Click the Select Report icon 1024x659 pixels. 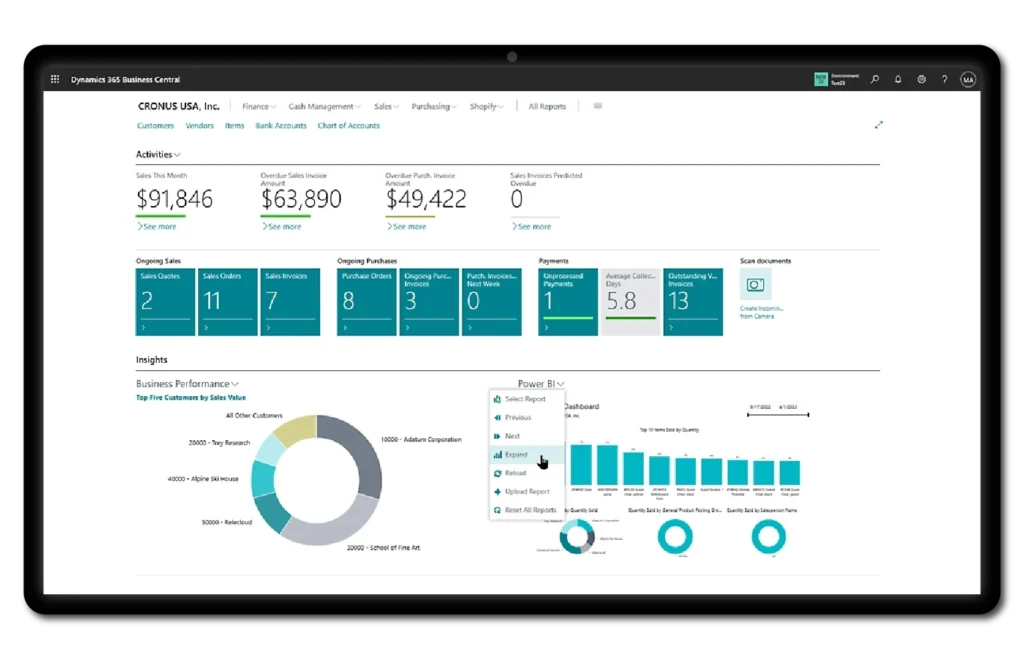497,398
